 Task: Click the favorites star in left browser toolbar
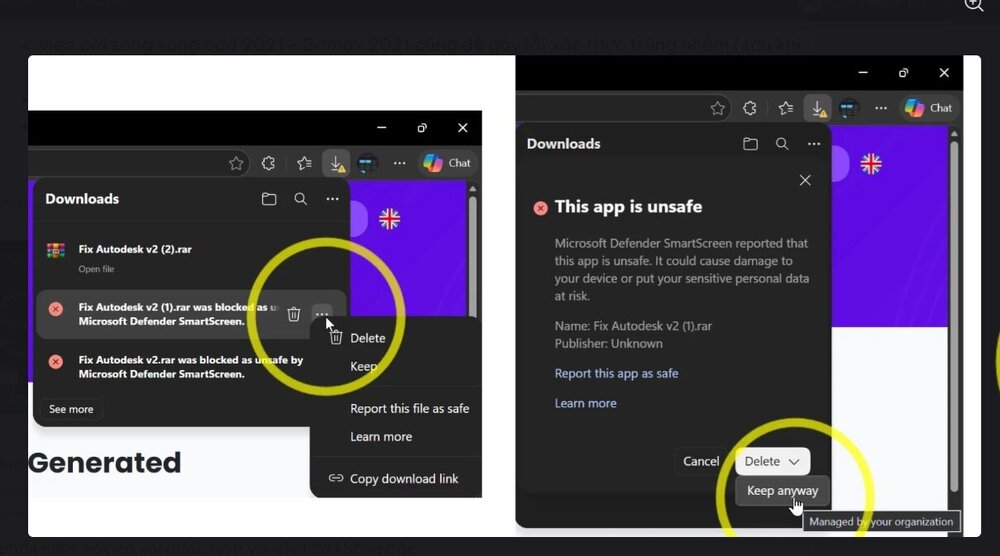[236, 163]
